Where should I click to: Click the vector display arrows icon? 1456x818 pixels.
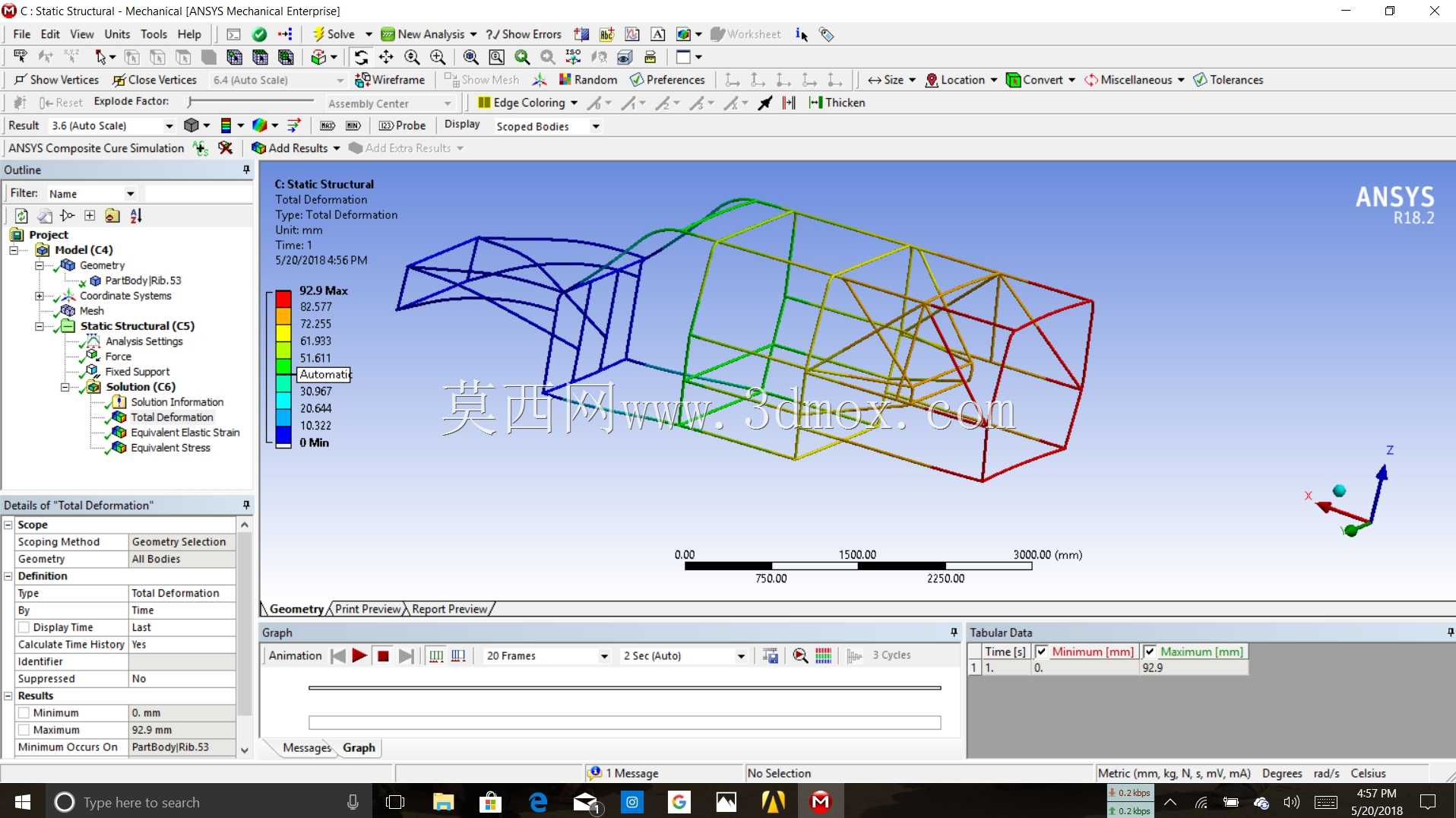point(294,125)
